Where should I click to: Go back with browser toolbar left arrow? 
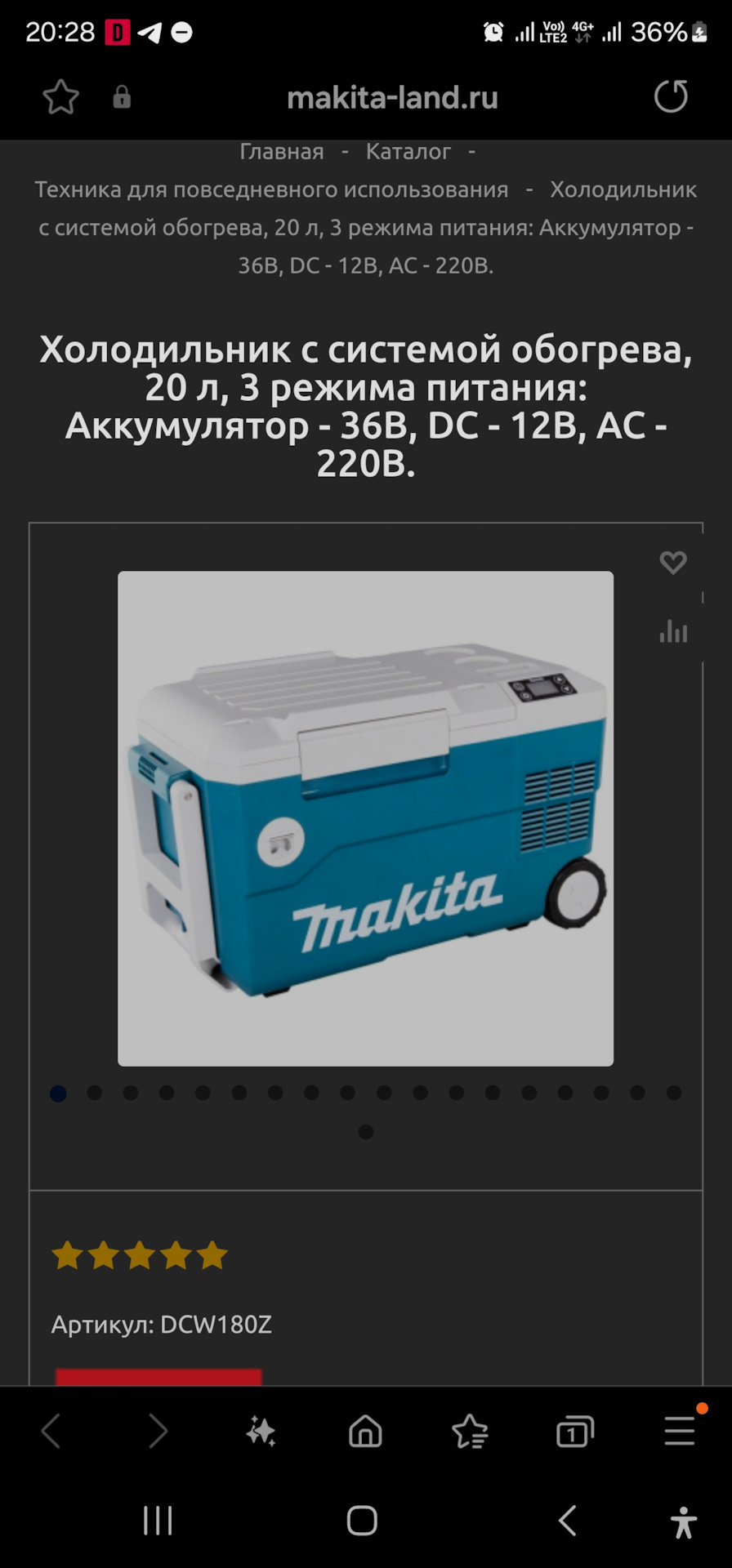click(51, 1431)
